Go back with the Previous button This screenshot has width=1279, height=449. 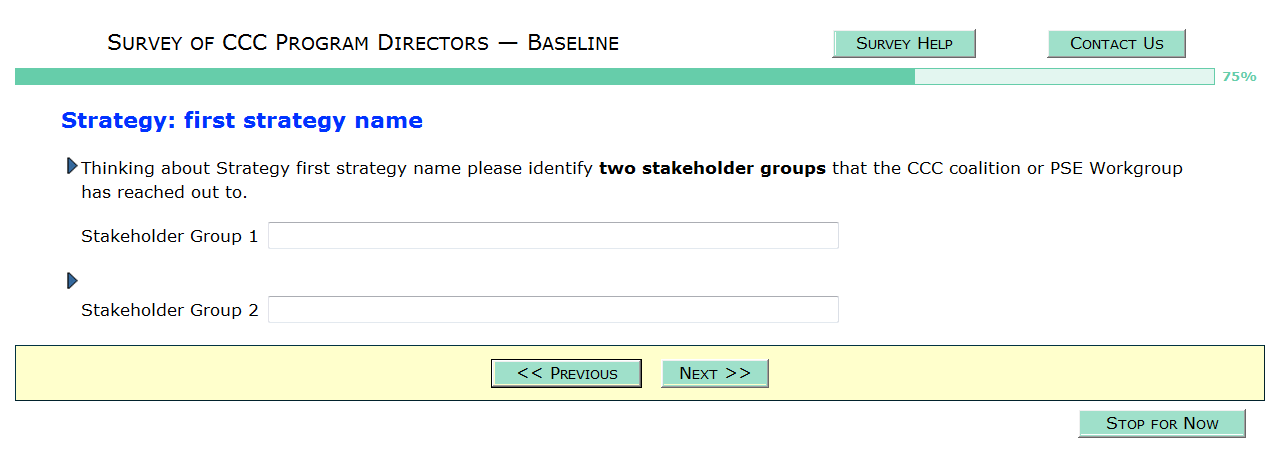pos(566,373)
